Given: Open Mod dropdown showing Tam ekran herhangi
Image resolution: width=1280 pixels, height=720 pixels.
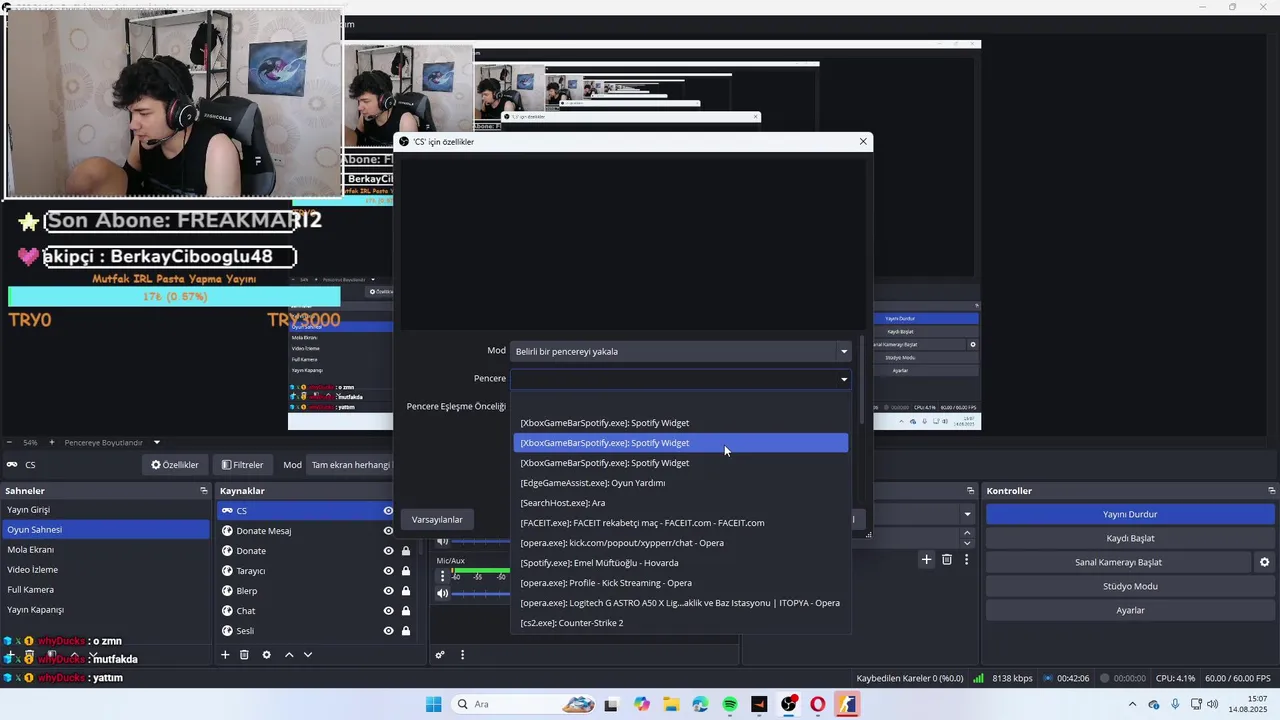Looking at the screenshot, I should click(x=349, y=465).
